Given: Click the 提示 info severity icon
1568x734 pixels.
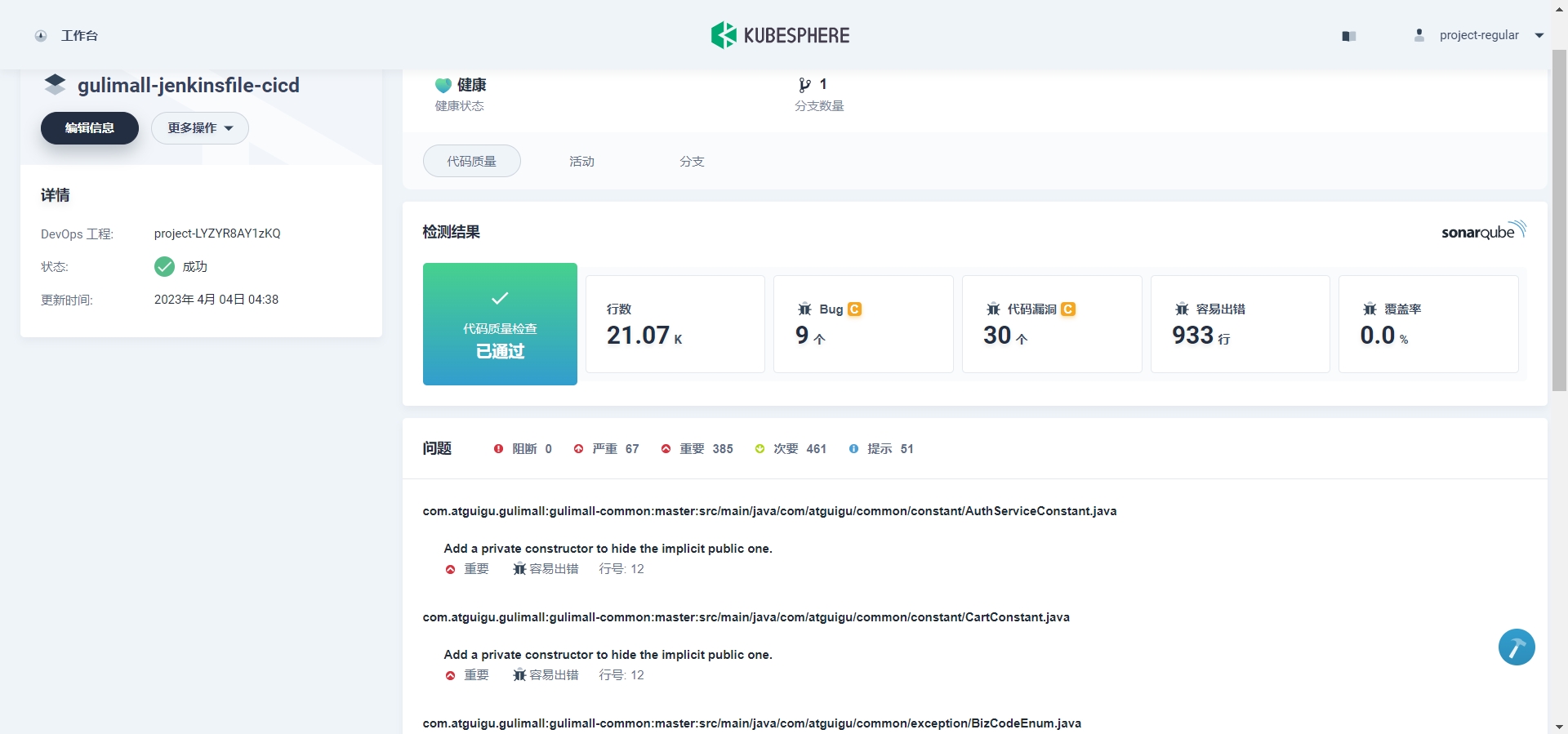Looking at the screenshot, I should tap(853, 449).
